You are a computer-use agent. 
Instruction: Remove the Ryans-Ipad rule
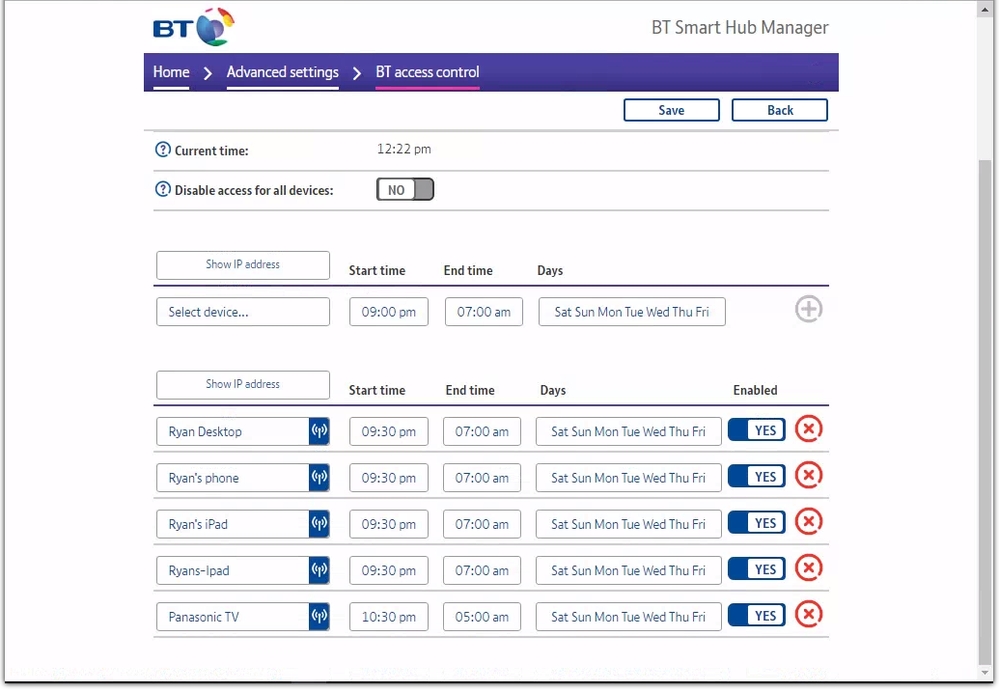809,568
